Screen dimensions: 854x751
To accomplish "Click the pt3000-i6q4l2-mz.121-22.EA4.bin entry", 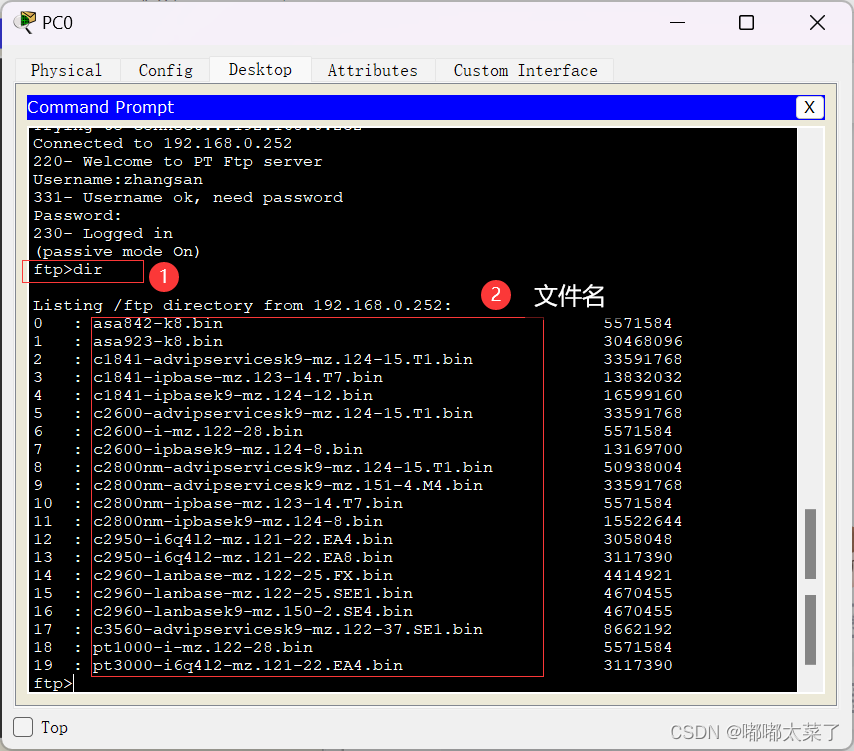I will coord(248,665).
